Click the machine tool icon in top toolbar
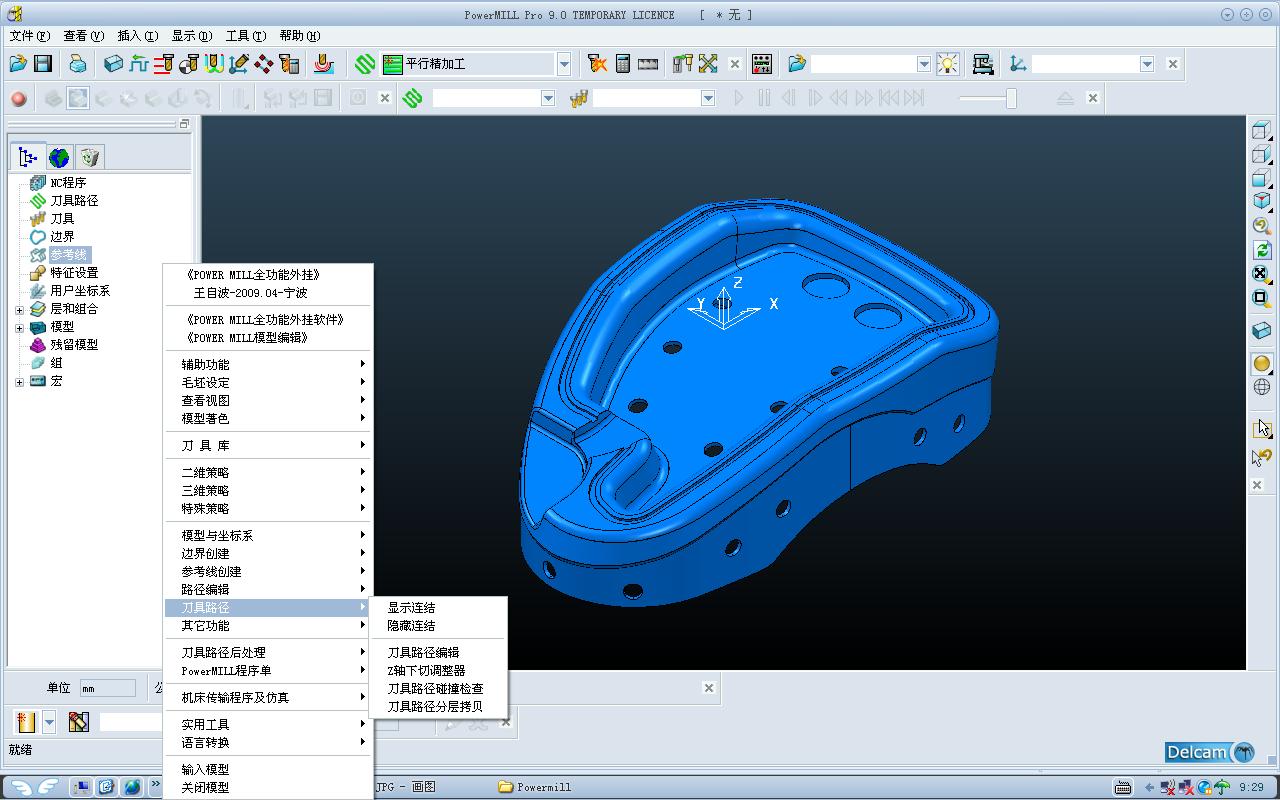This screenshot has width=1280, height=800. [x=983, y=64]
